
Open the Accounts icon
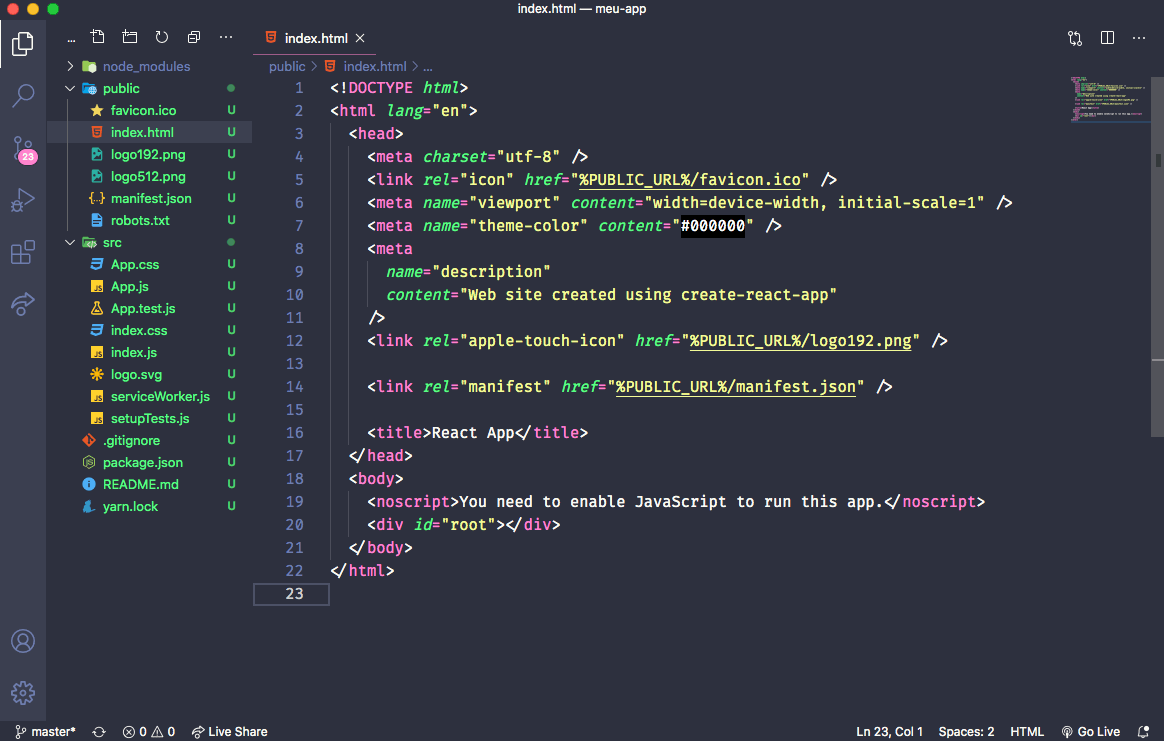coord(23,642)
